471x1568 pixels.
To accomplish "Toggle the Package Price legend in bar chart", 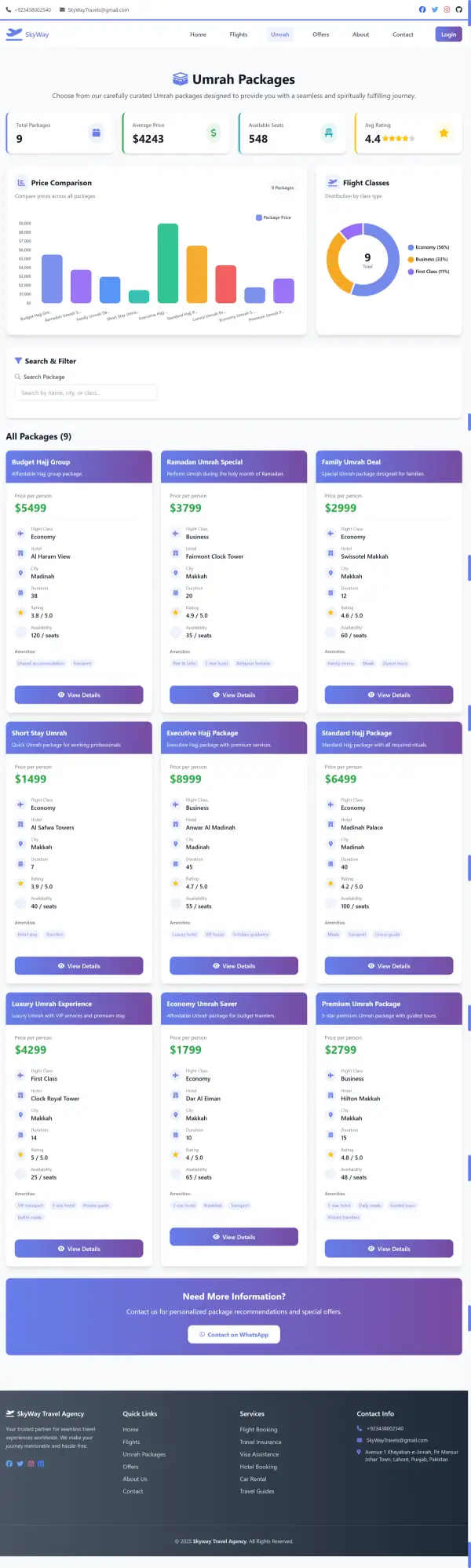I will point(273,217).
